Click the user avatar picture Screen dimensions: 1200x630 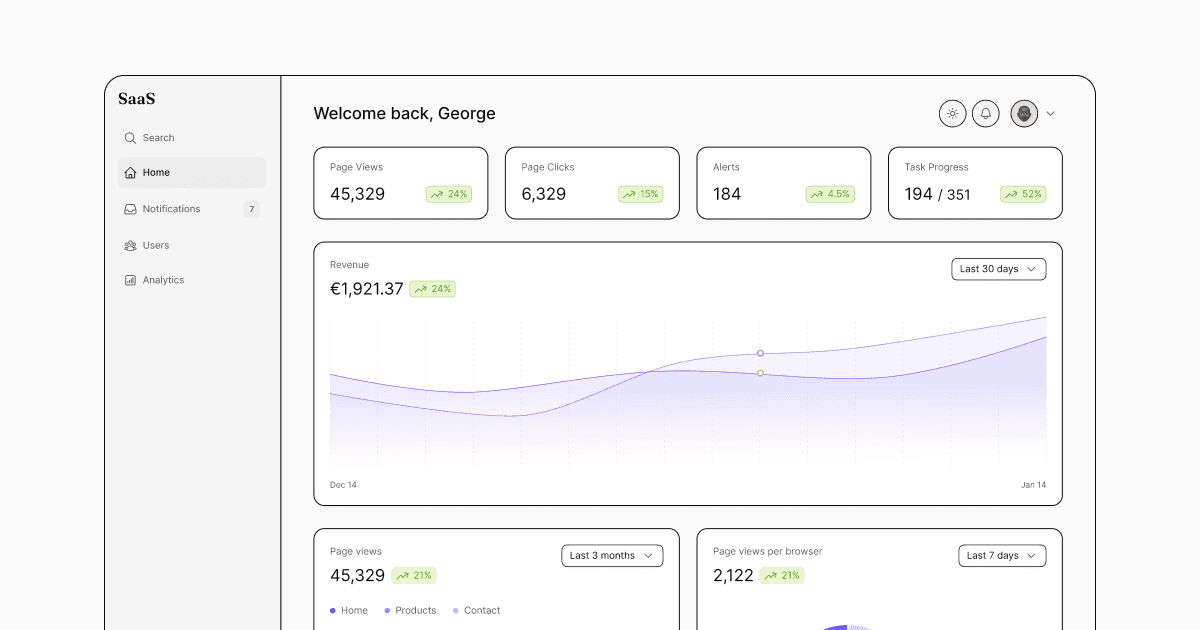tap(1024, 114)
